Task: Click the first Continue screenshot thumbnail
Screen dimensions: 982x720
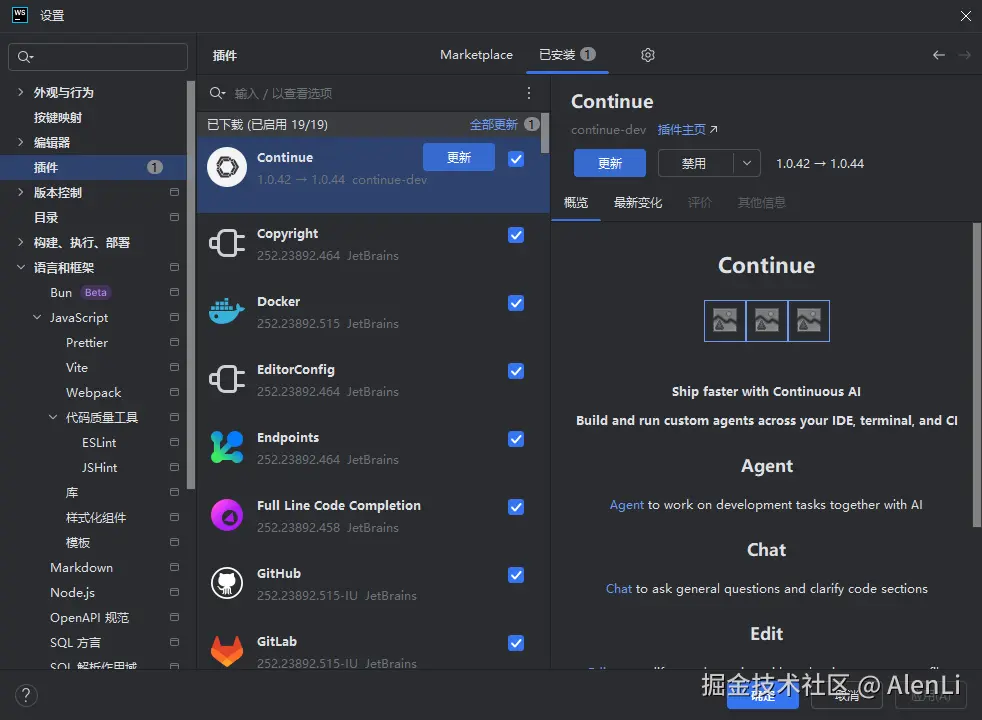Action: point(725,321)
